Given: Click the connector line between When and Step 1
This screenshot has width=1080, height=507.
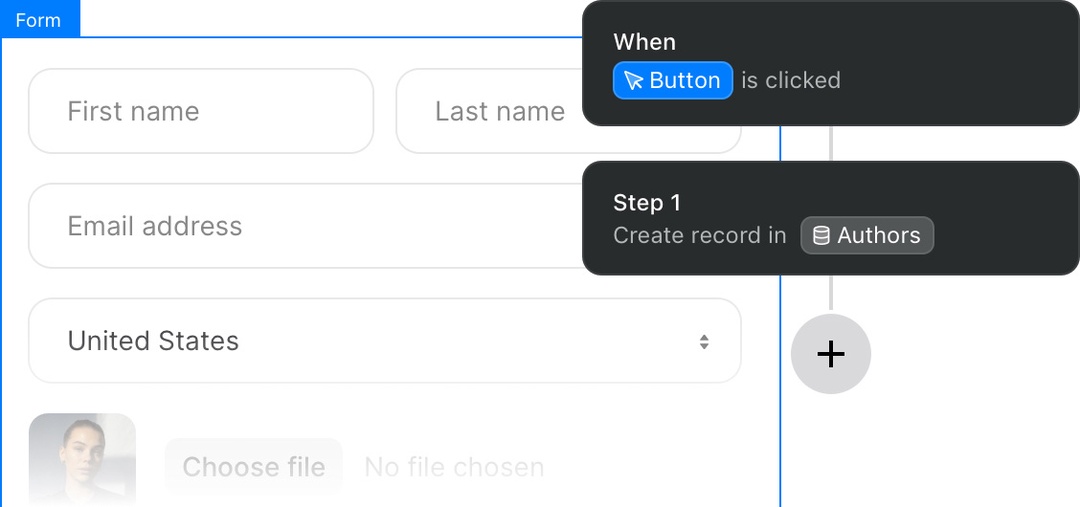Looking at the screenshot, I should [x=831, y=143].
